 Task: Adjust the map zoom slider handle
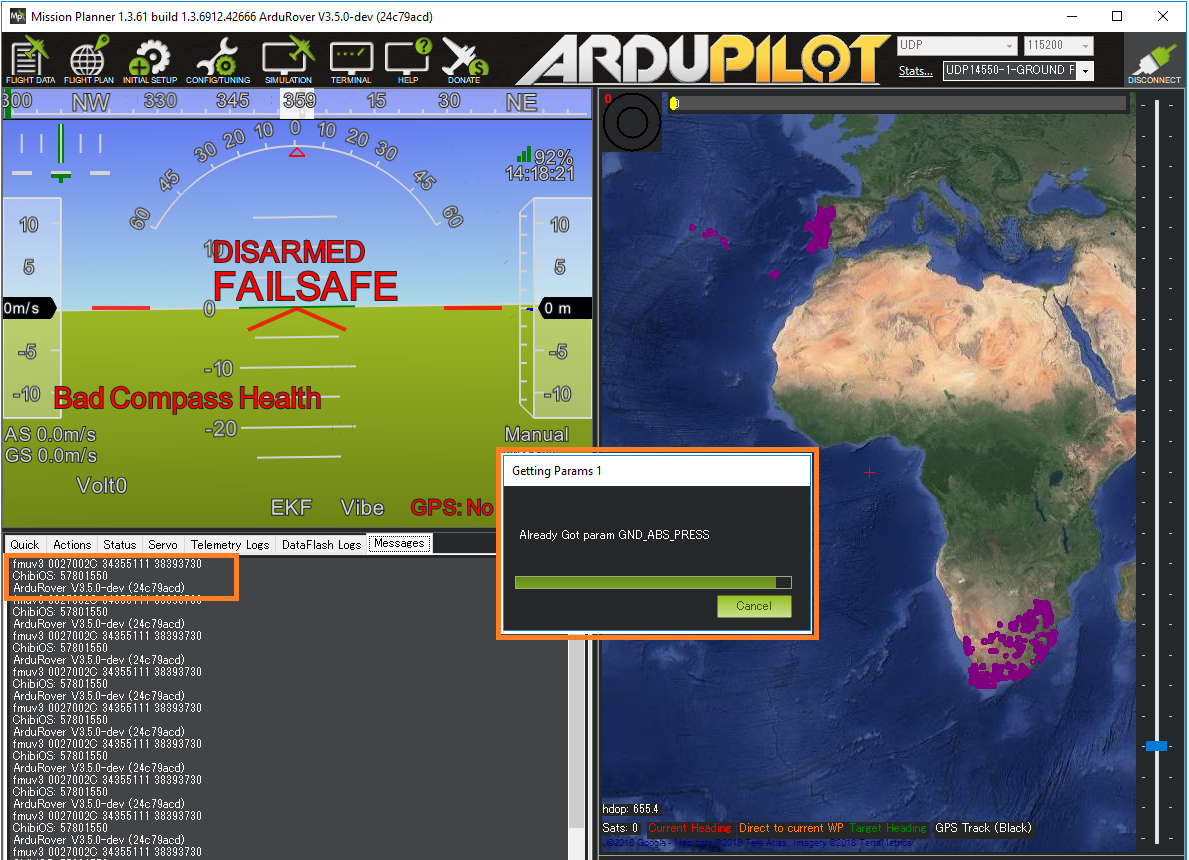coord(1156,746)
